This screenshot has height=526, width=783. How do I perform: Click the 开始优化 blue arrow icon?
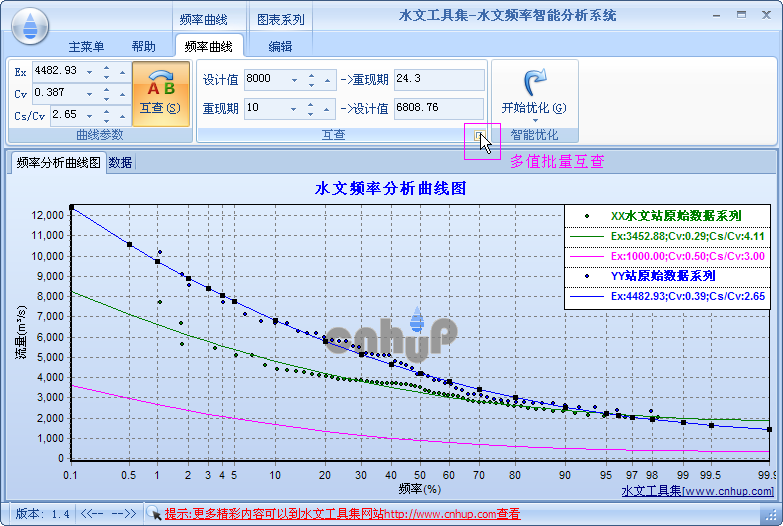tap(534, 83)
